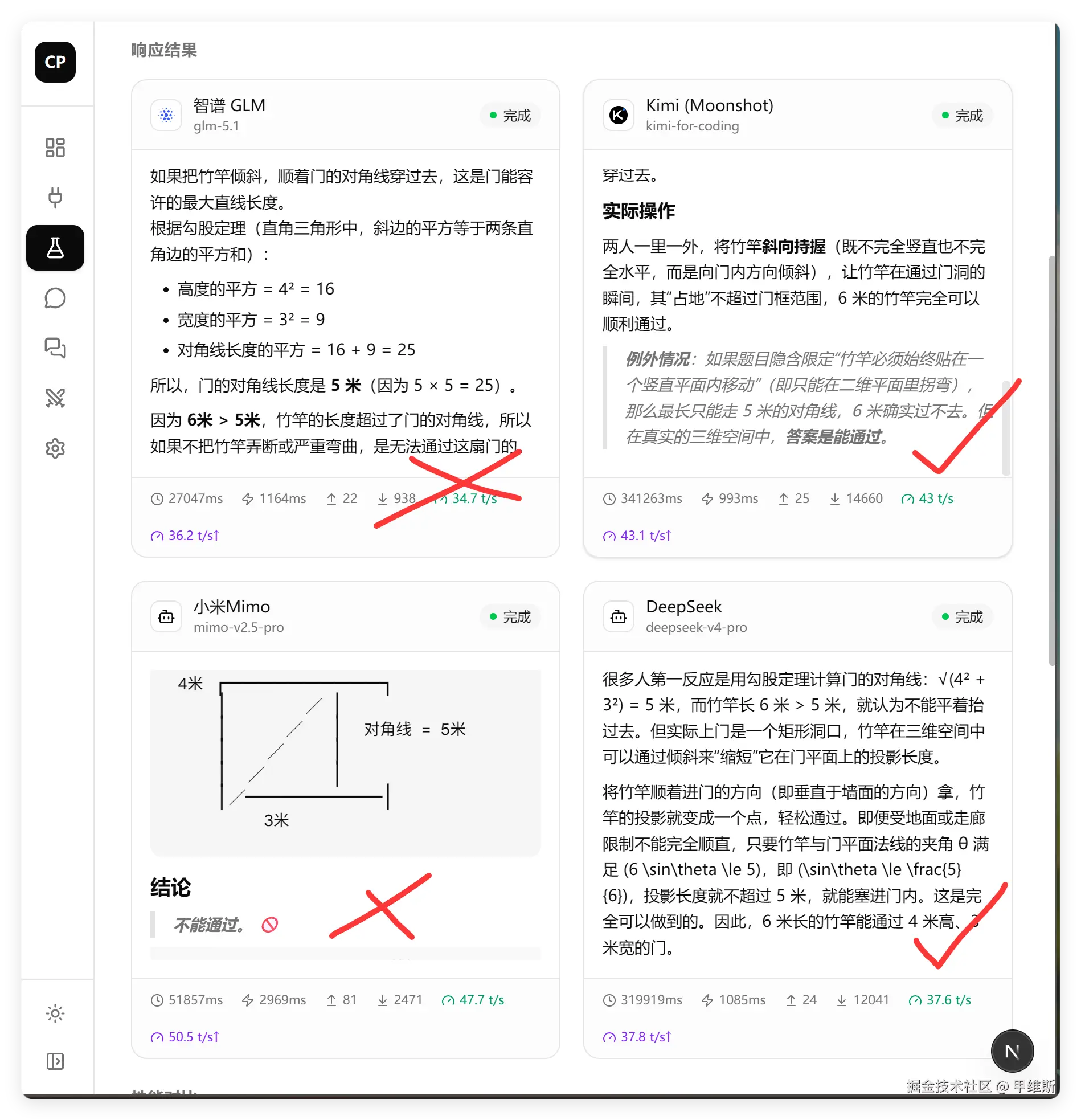Click the main page vertical scrollbar

pyautogui.click(x=1052, y=460)
